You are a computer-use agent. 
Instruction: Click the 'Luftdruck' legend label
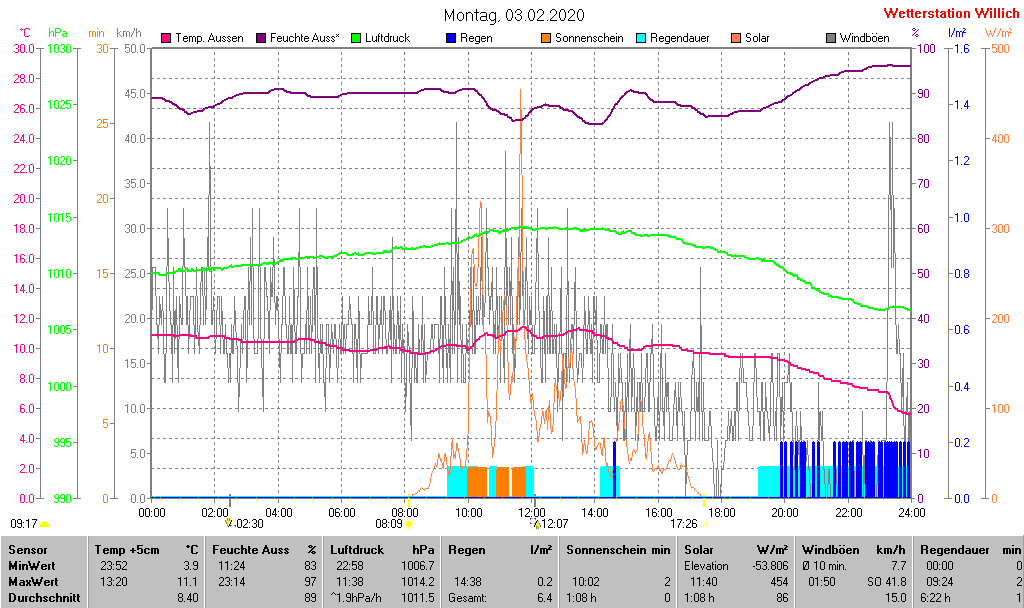387,38
